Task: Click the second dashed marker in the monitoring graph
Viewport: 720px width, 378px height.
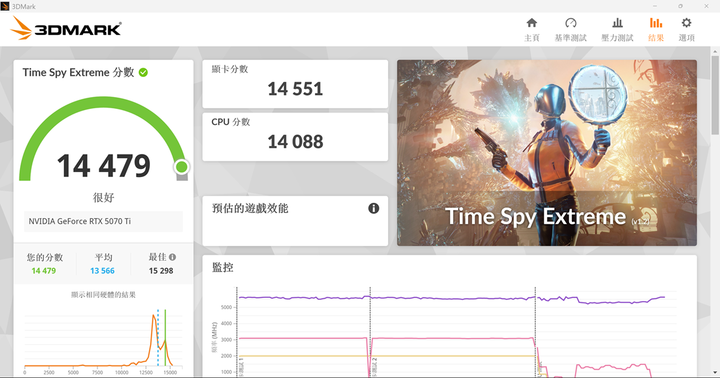Action: (x=370, y=332)
